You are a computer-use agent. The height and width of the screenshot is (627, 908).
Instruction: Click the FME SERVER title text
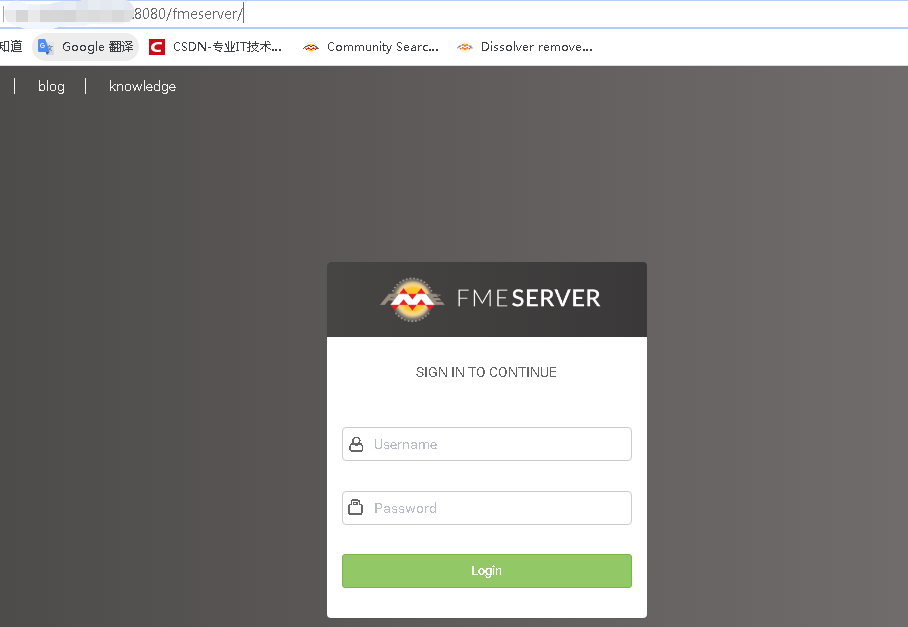[528, 298]
